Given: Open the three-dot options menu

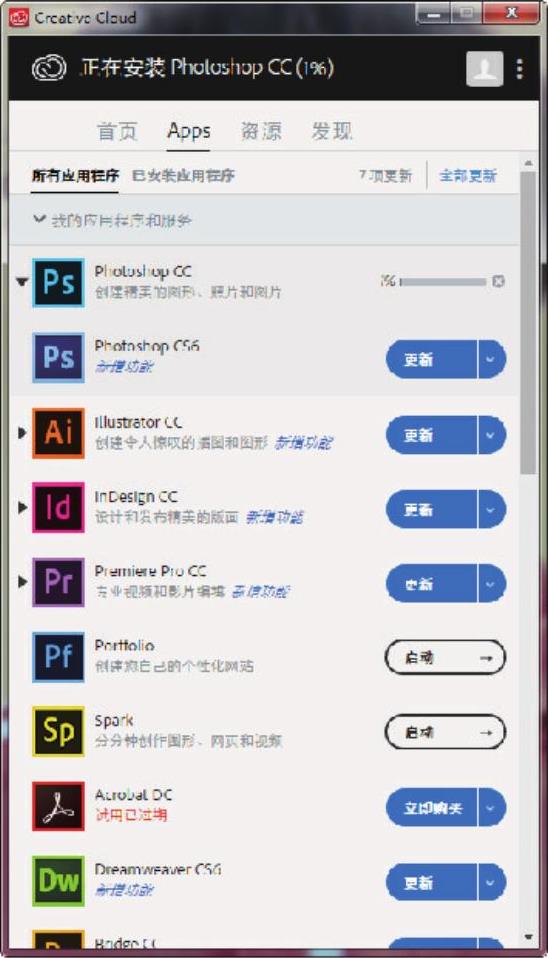Looking at the screenshot, I should pos(520,69).
